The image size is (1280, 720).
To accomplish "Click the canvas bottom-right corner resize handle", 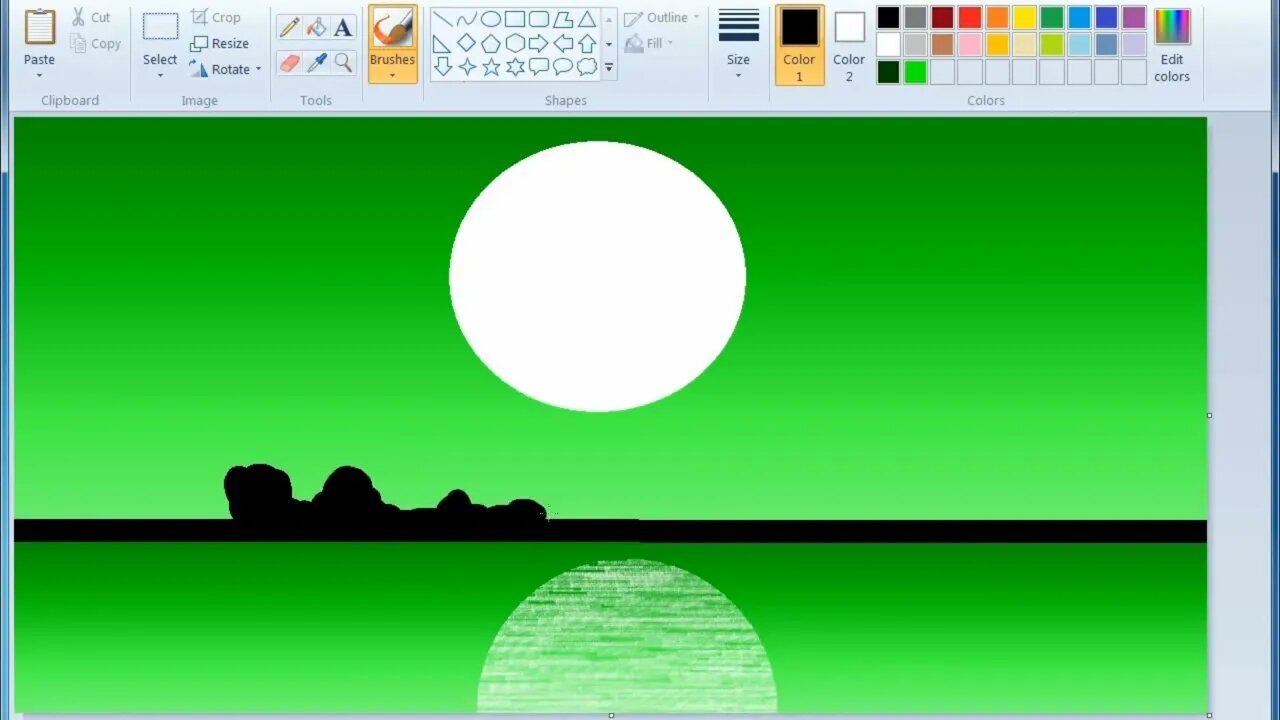I will click(1209, 715).
